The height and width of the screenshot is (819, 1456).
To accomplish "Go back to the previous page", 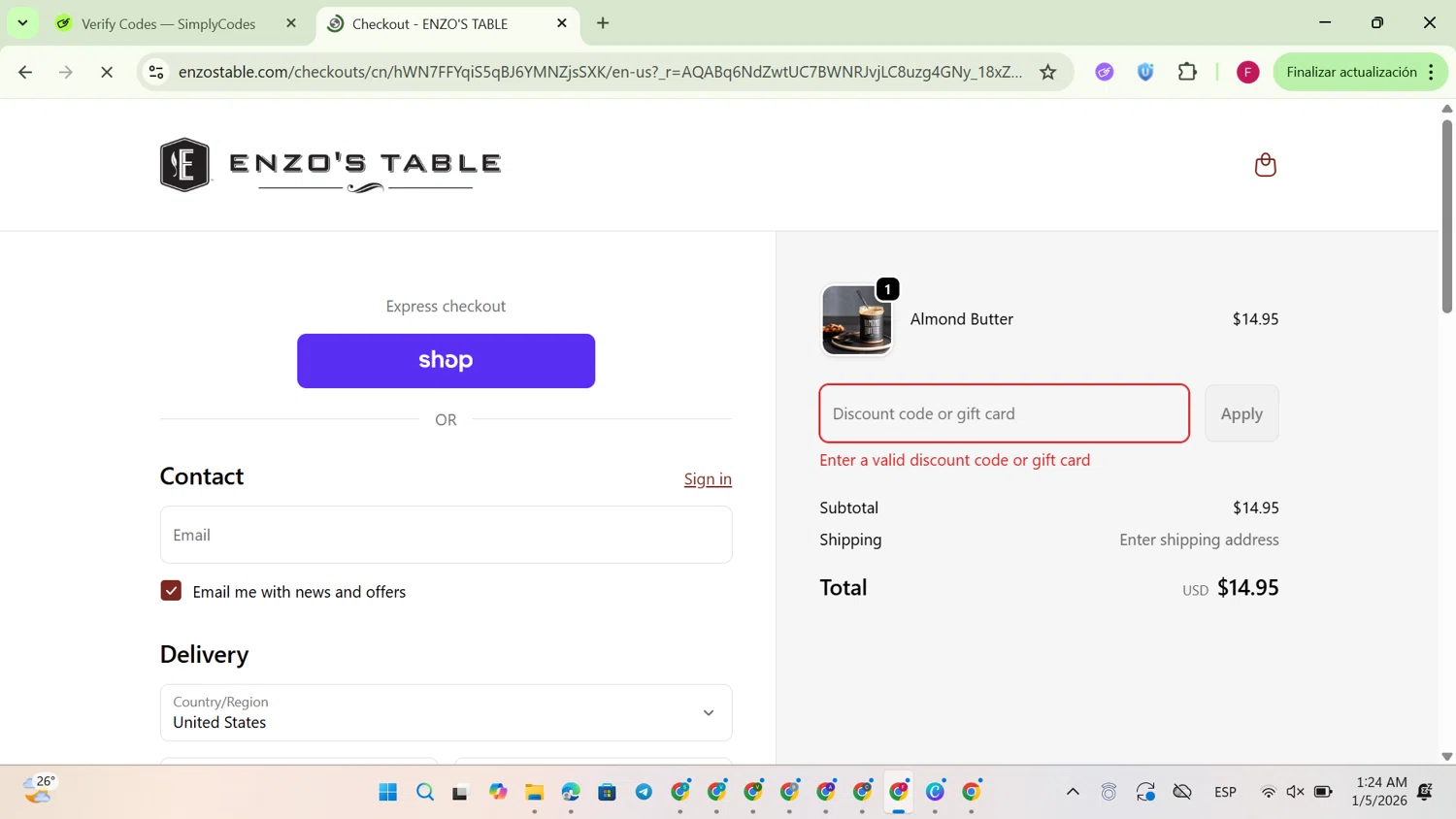I will click(25, 72).
